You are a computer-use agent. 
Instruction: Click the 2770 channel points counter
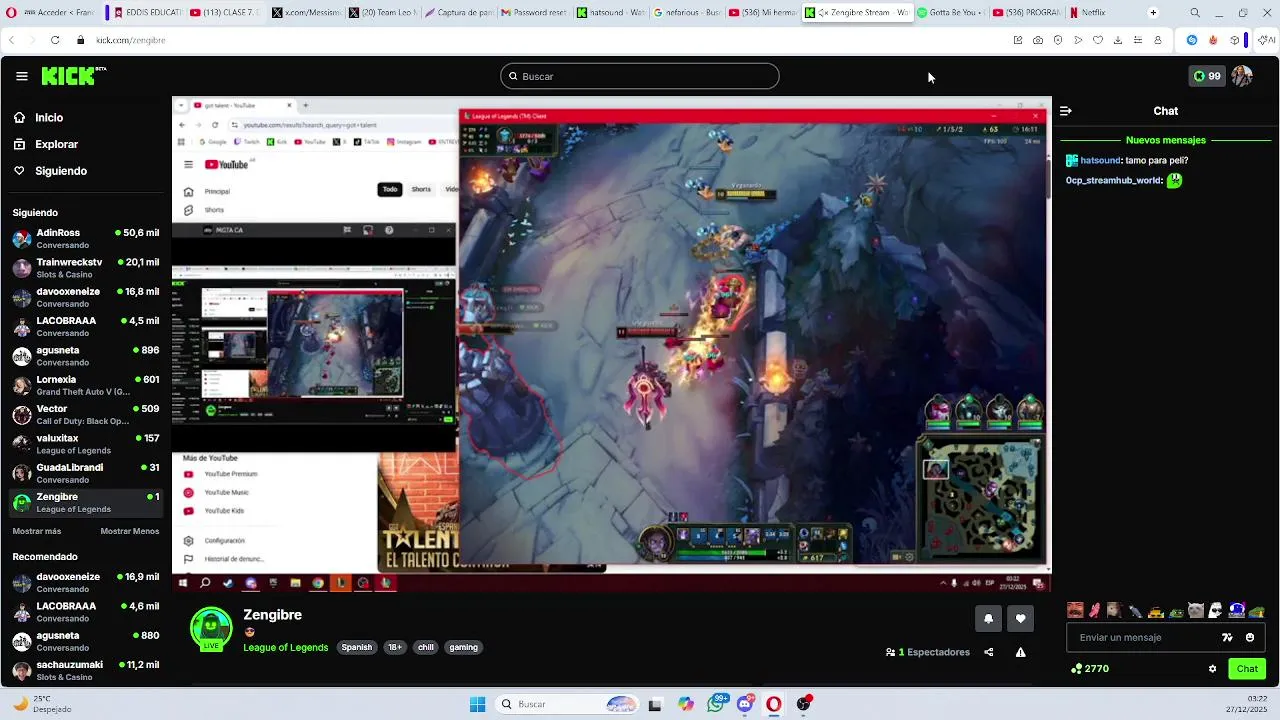coord(1090,669)
